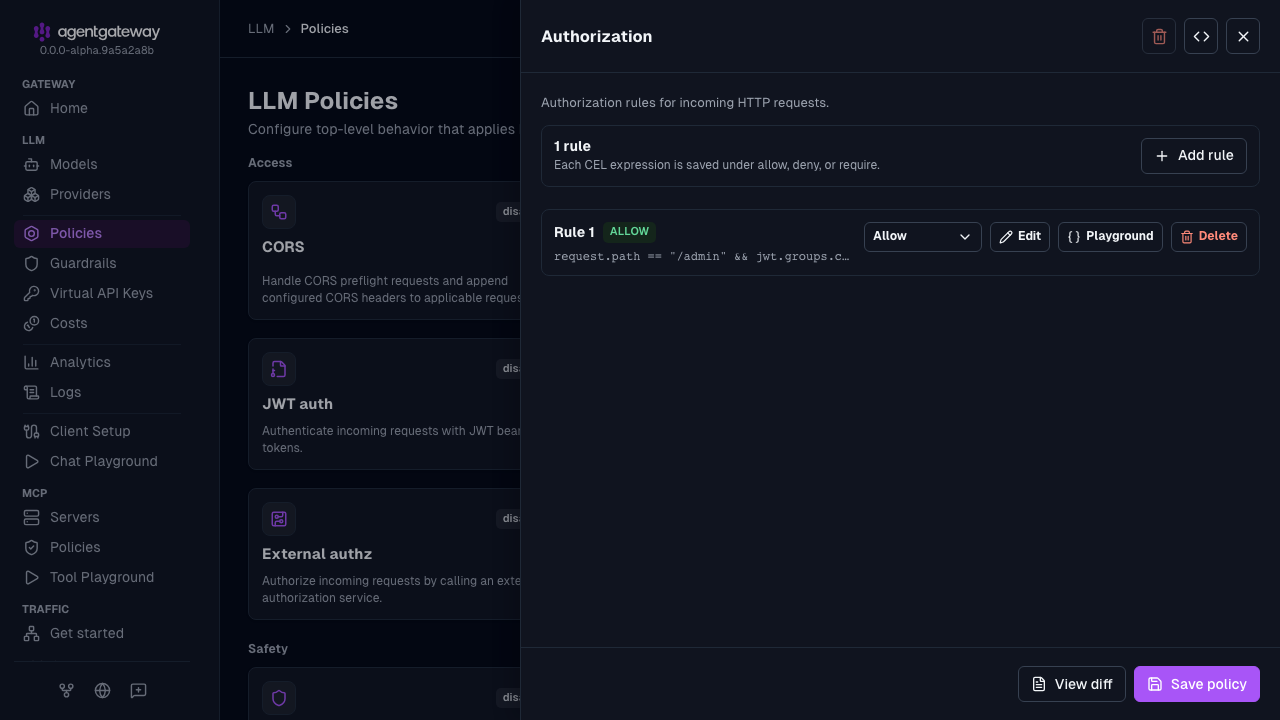Open the code view for Authorization
Screen dimensions: 1280x720
(x=1201, y=36)
